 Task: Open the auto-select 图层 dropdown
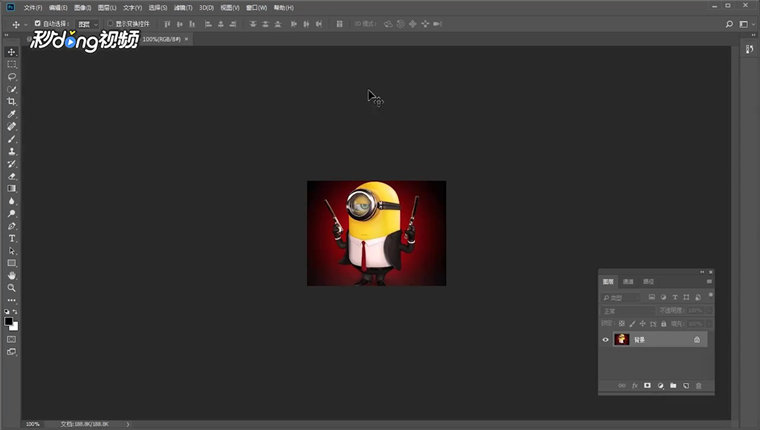[x=88, y=24]
